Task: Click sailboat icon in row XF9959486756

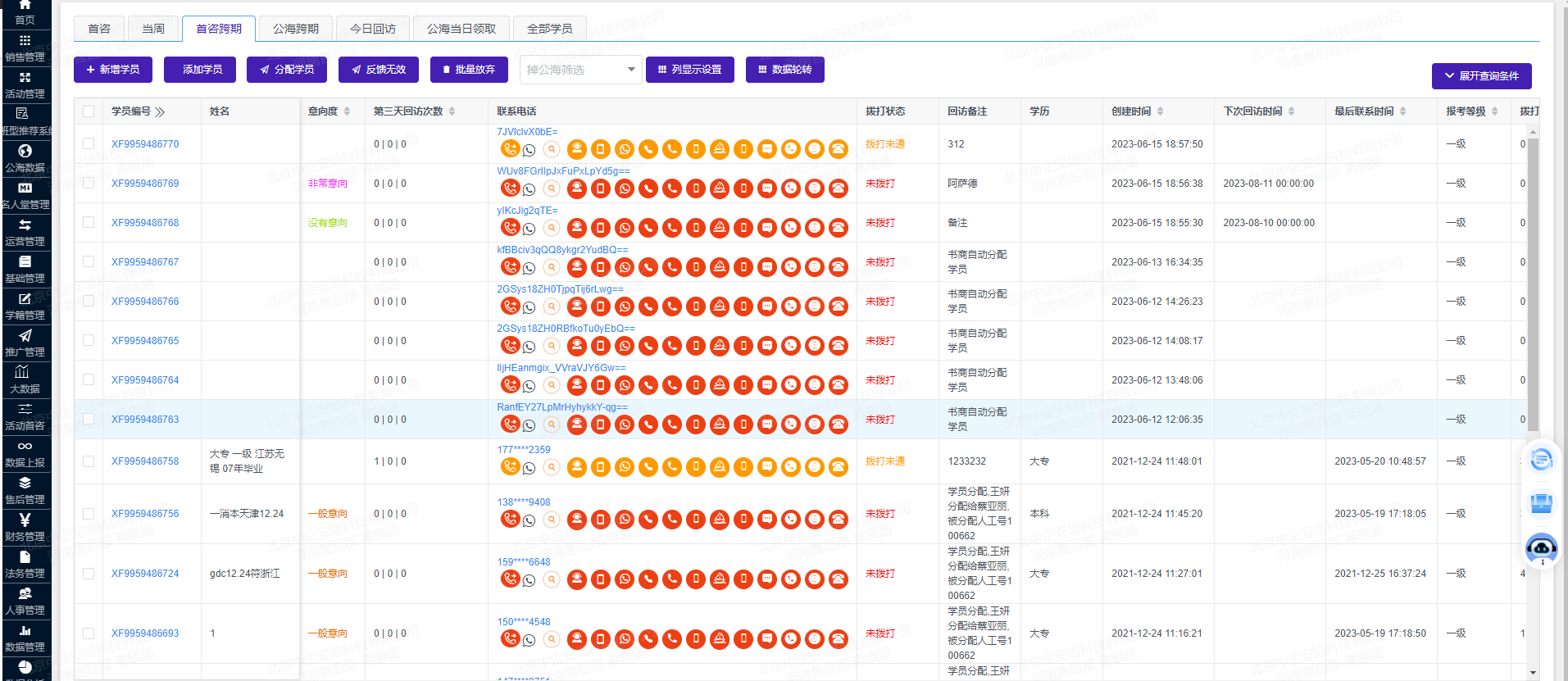Action: tap(720, 519)
